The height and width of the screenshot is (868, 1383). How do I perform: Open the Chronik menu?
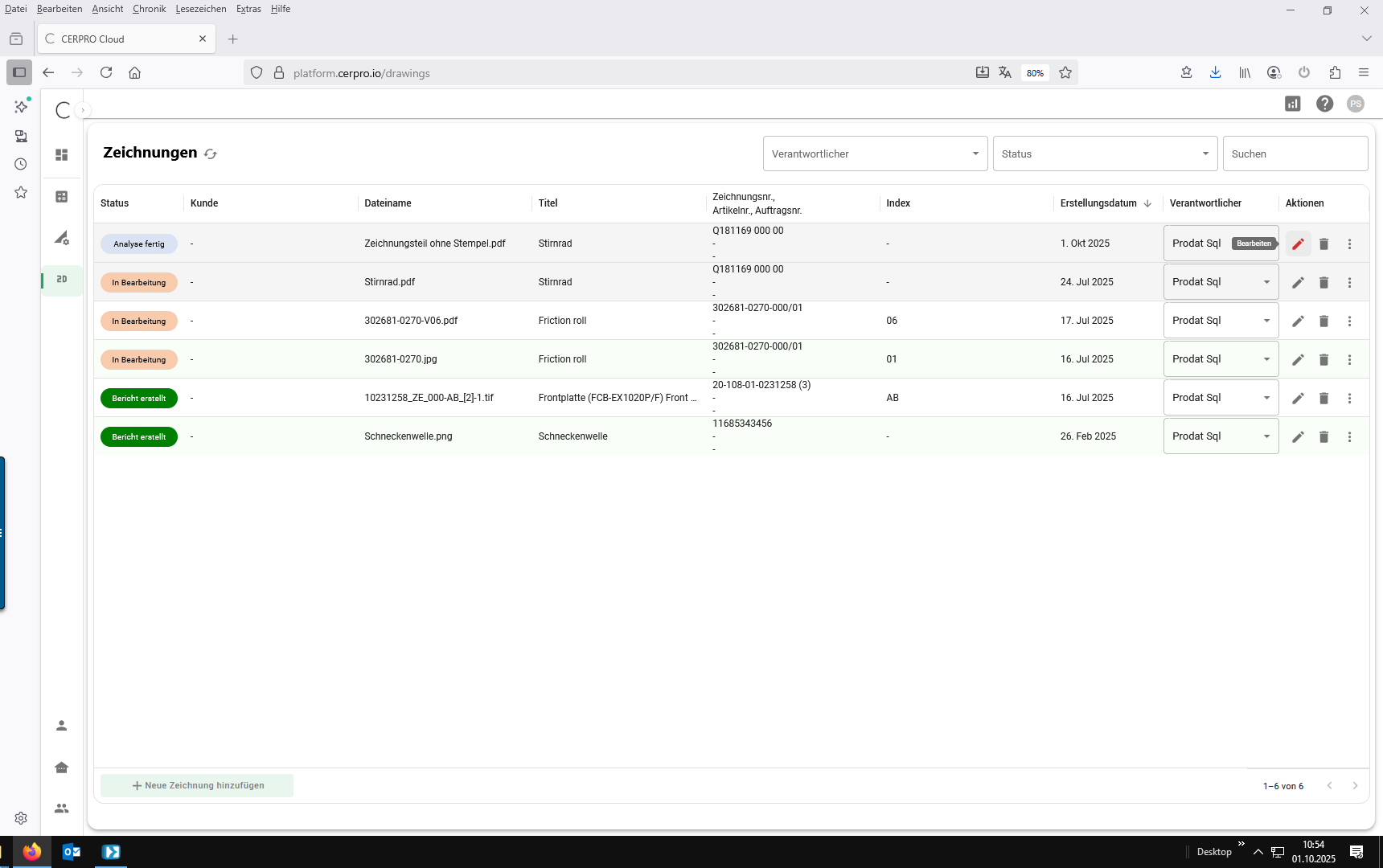(x=149, y=9)
